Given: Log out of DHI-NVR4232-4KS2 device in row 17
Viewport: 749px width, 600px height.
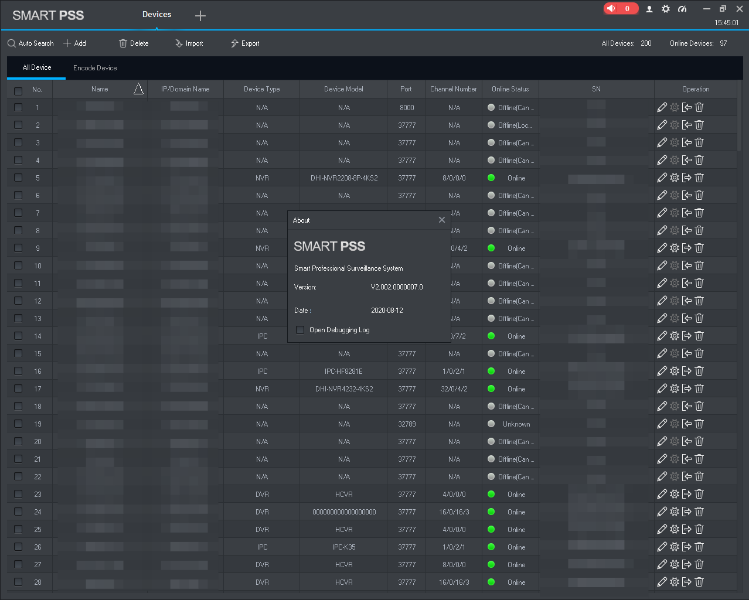Looking at the screenshot, I should (x=686, y=389).
